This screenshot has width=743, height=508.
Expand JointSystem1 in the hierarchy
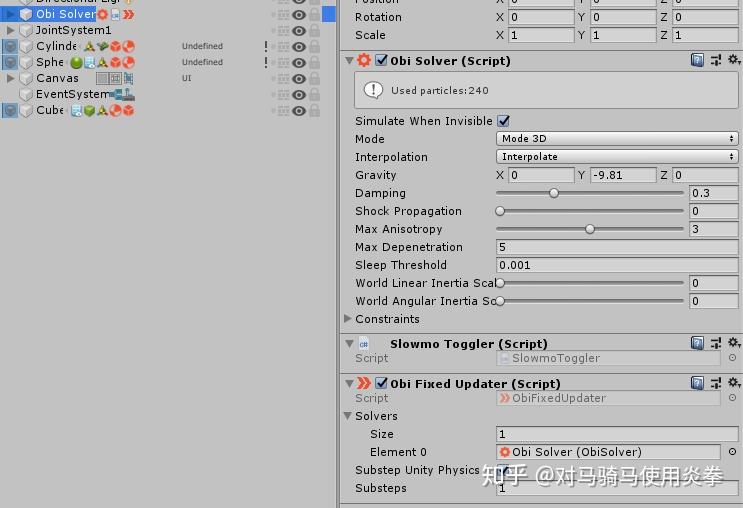(10, 30)
